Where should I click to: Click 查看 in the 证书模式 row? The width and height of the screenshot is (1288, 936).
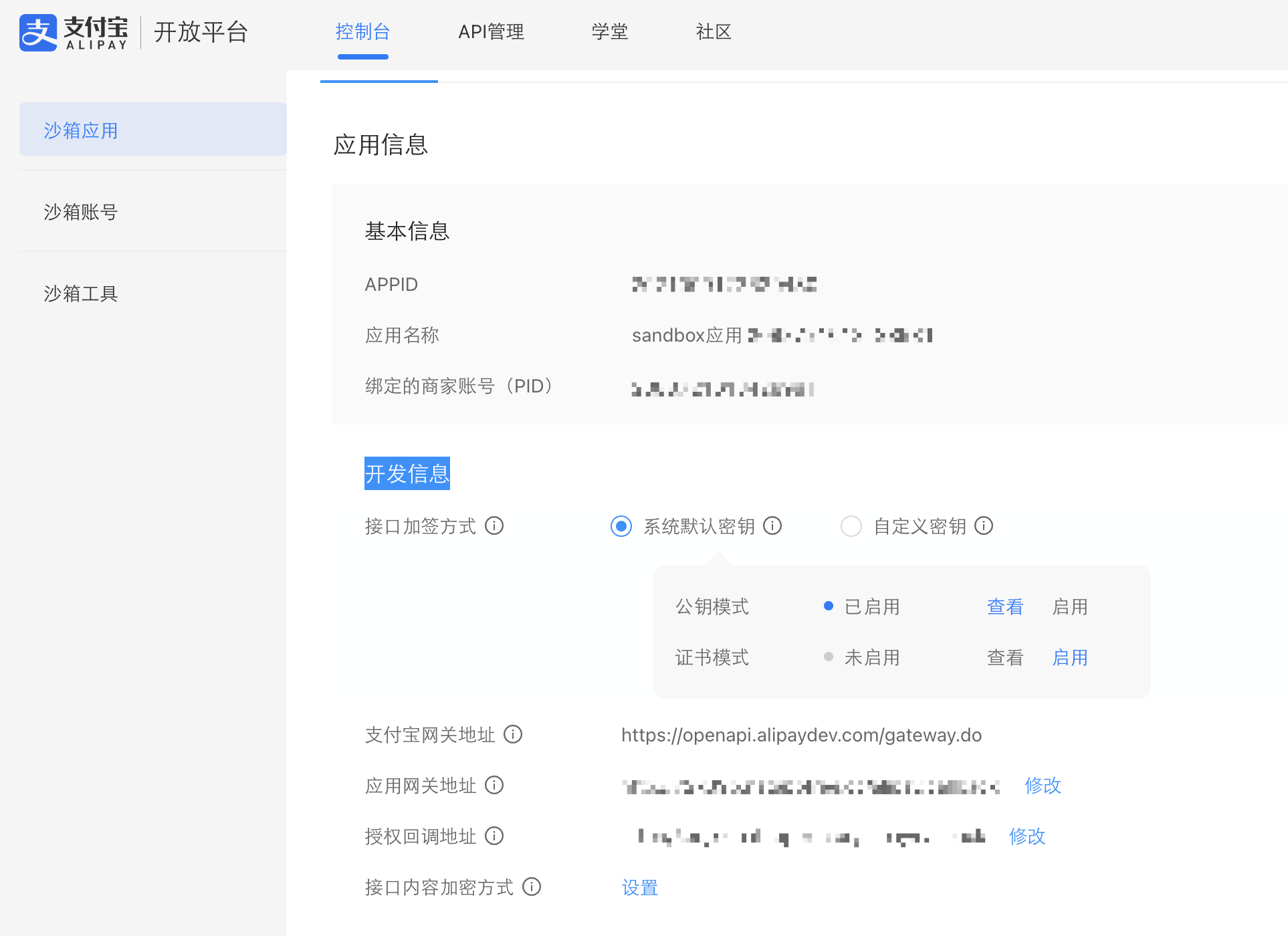coord(1005,657)
